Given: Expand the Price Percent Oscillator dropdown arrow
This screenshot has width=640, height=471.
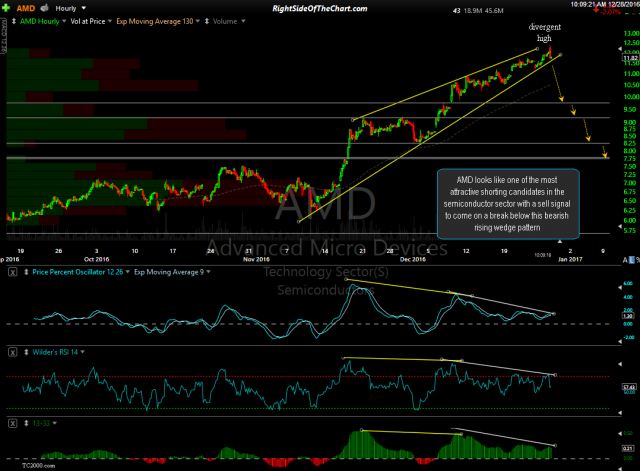Looking at the screenshot, I should (128, 272).
